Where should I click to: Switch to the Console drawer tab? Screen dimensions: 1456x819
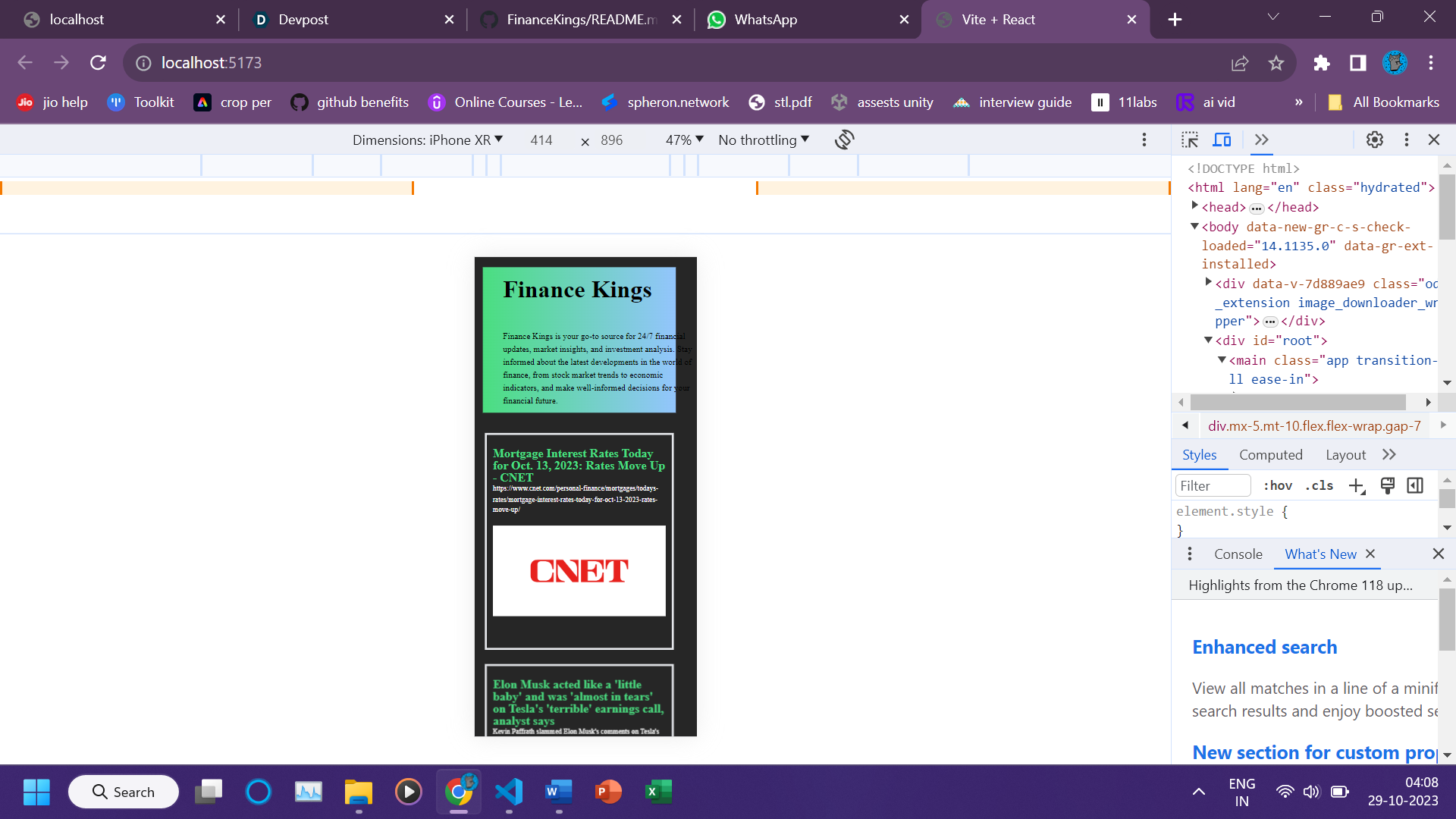click(1238, 554)
